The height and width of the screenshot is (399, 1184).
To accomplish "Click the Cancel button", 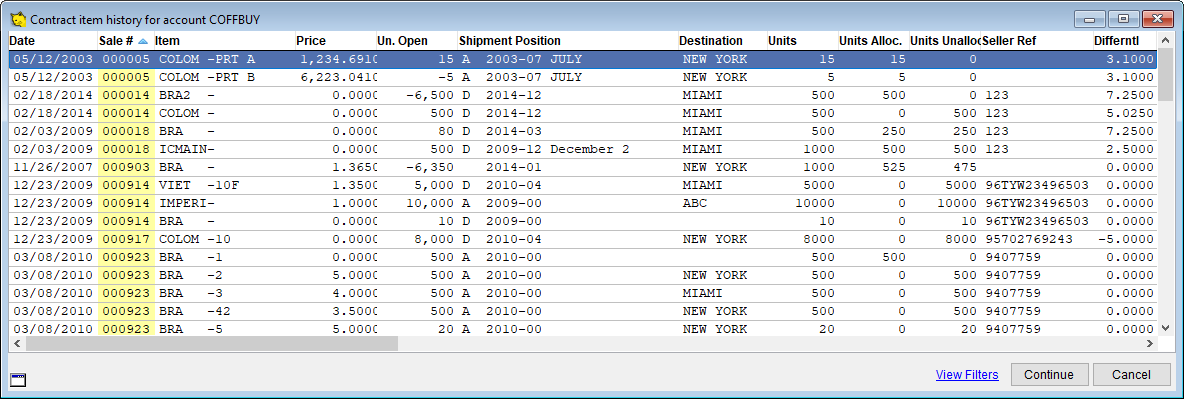I will pos(1131,375).
